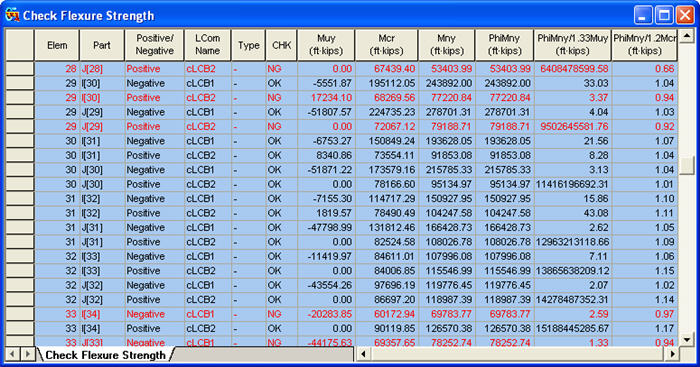This screenshot has width=700, height=367.
Task: Select Mcr value 73554.11 cell
Action: (x=387, y=155)
